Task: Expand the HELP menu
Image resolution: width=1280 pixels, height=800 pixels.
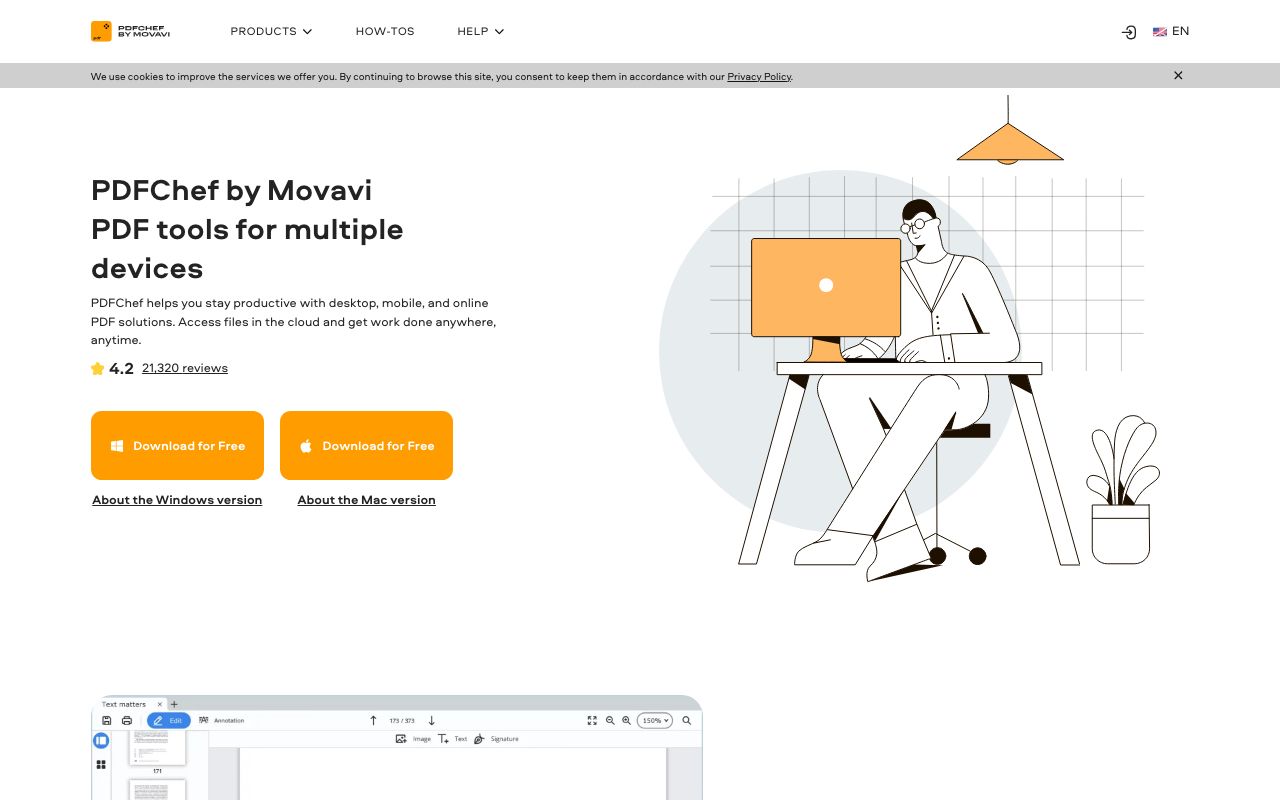Action: coord(481,32)
